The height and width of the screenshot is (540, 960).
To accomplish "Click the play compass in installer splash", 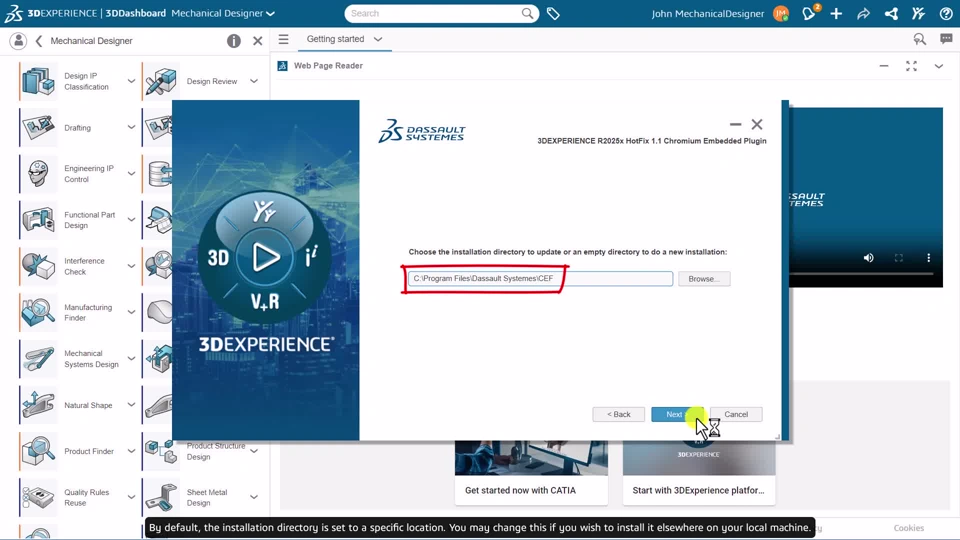I will coord(265,257).
